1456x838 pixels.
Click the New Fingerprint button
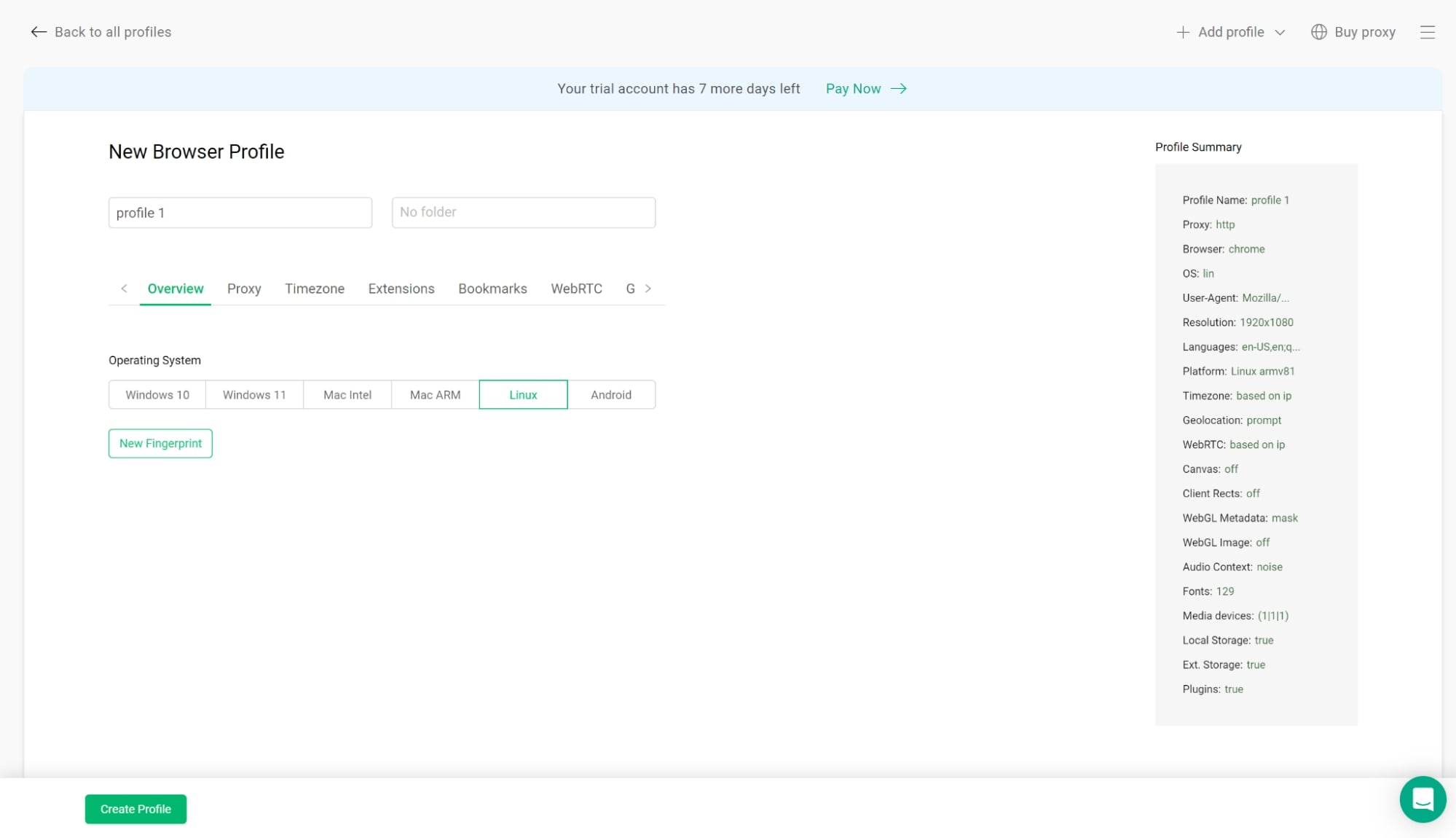click(x=160, y=443)
